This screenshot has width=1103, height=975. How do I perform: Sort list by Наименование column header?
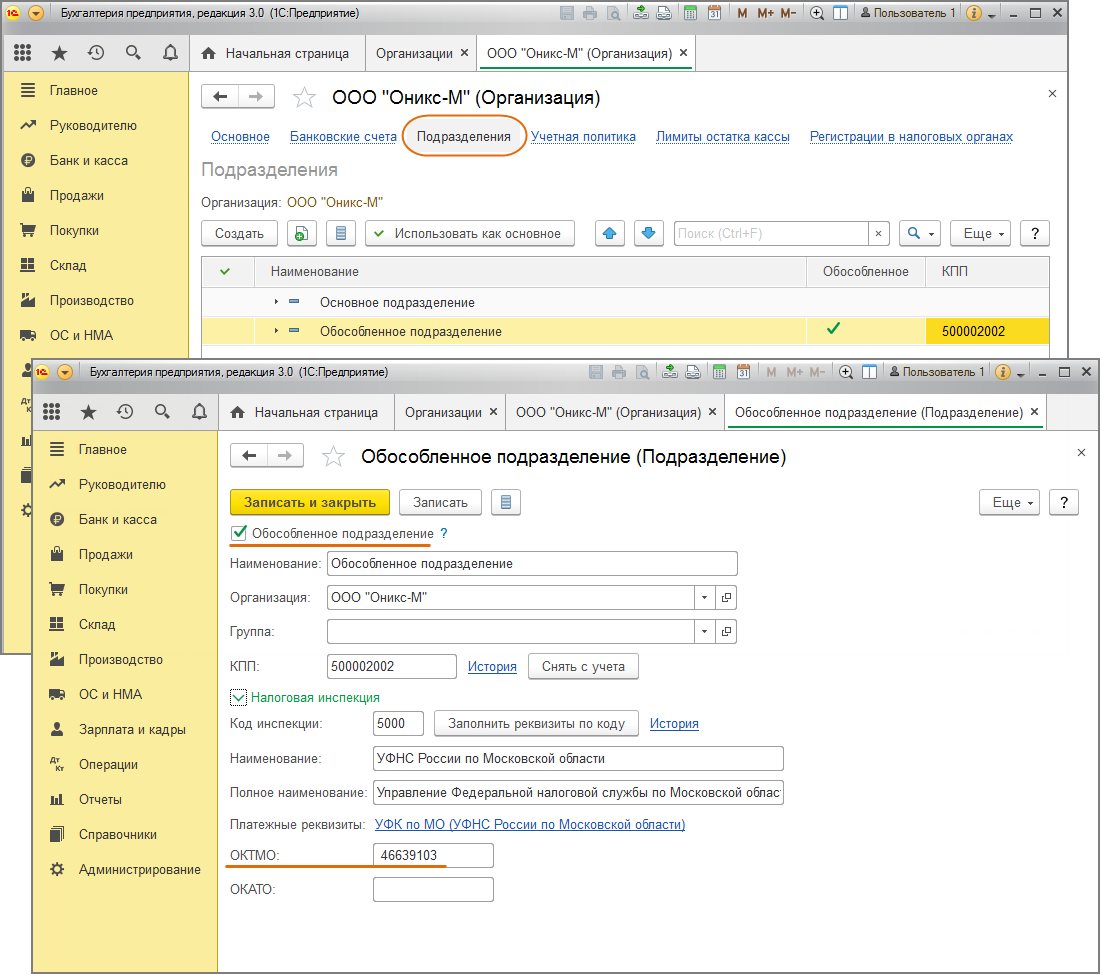point(530,272)
